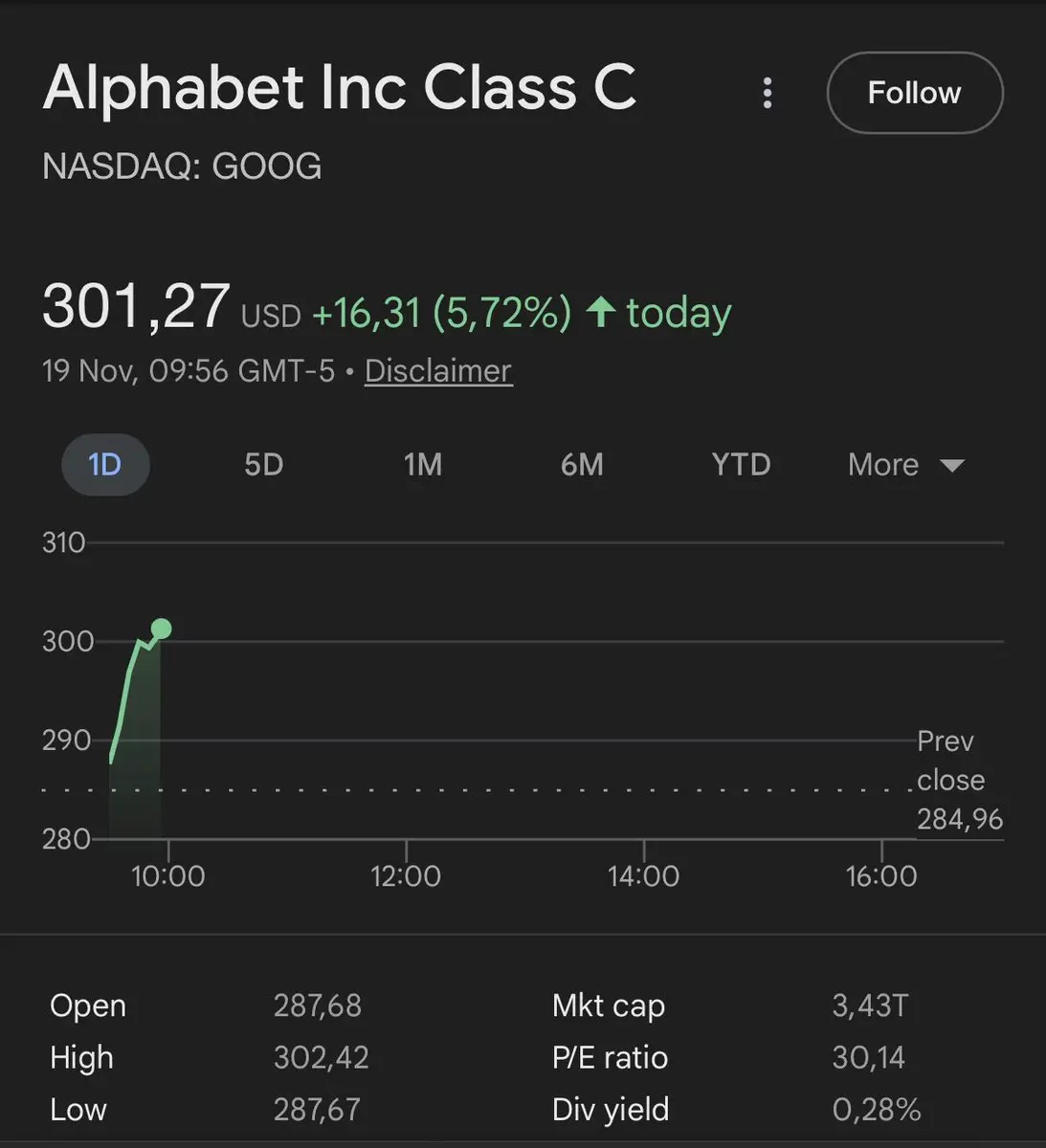
Task: Click the Mkt cap value 3,43T
Action: (869, 1005)
